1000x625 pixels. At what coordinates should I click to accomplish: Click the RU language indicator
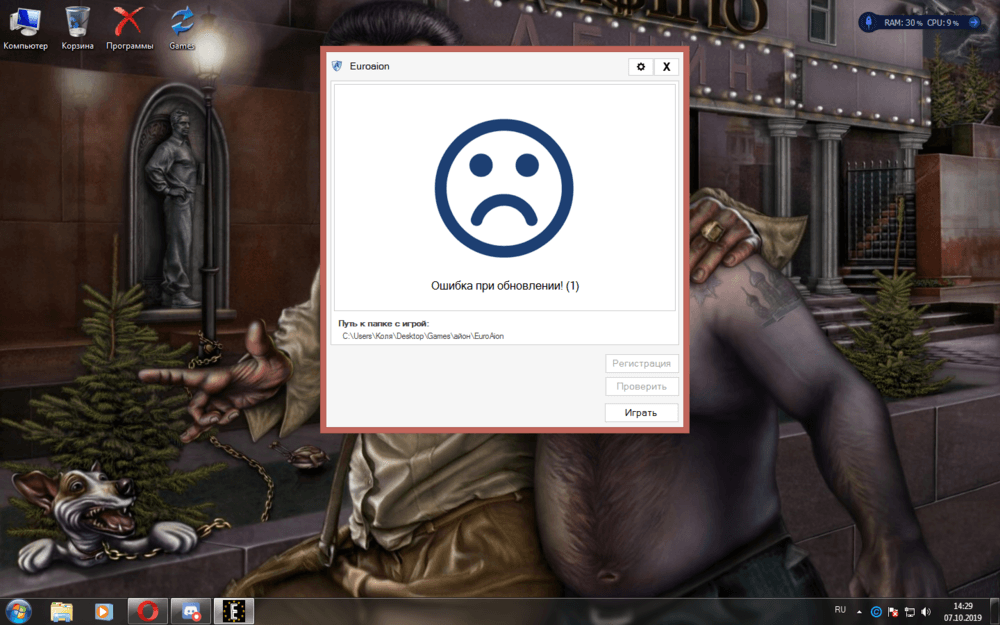click(x=840, y=610)
